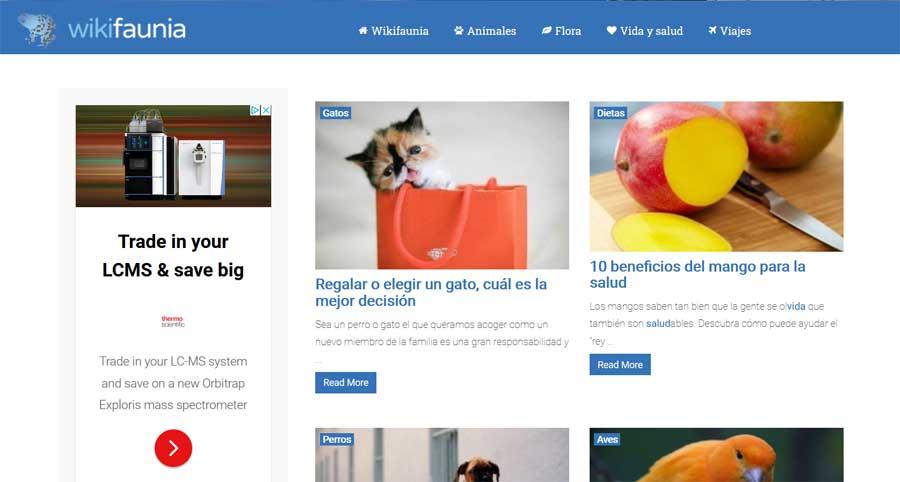The height and width of the screenshot is (482, 900).
Task: Click the airplane icon beside Viajes
Action: pos(712,30)
